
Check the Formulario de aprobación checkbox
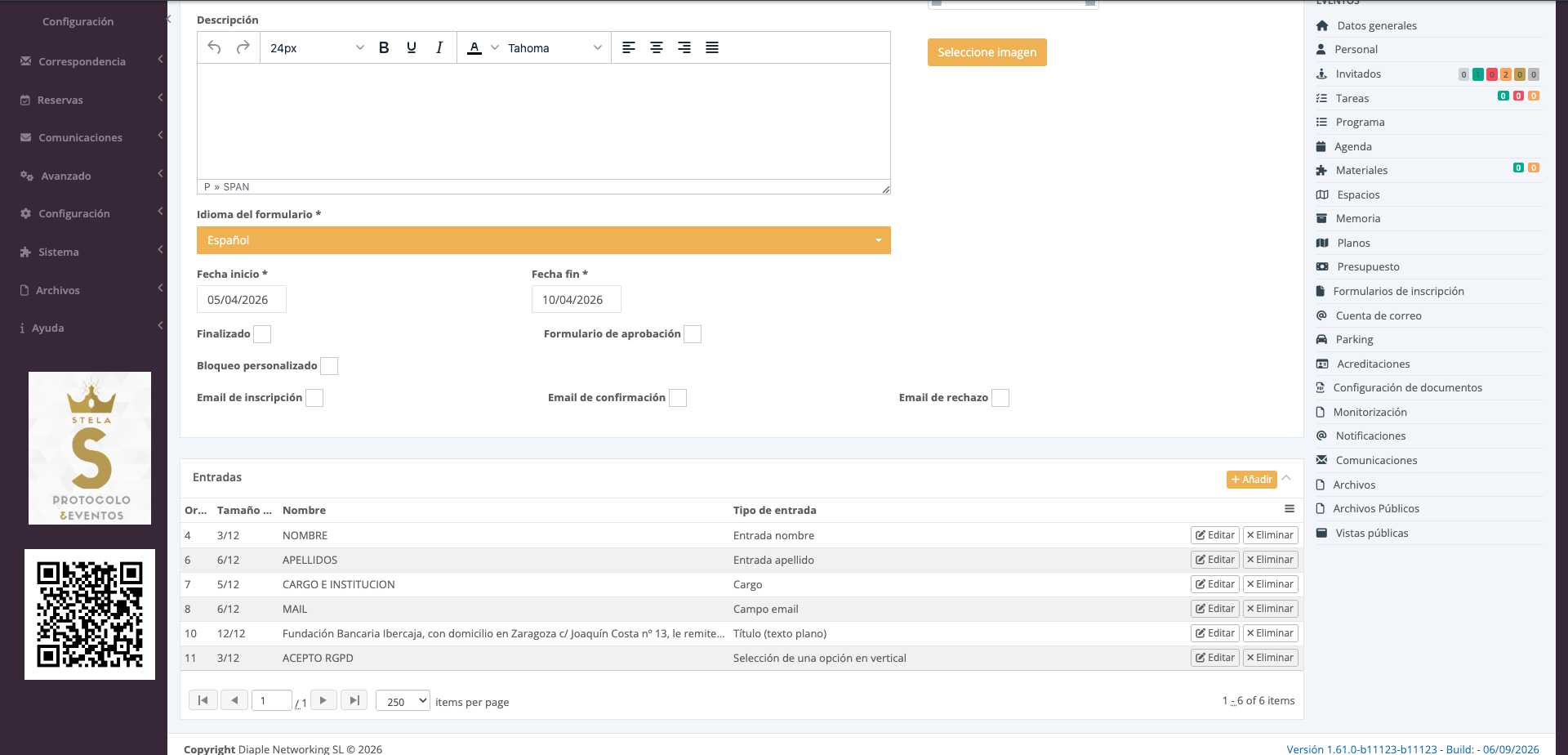click(x=693, y=334)
